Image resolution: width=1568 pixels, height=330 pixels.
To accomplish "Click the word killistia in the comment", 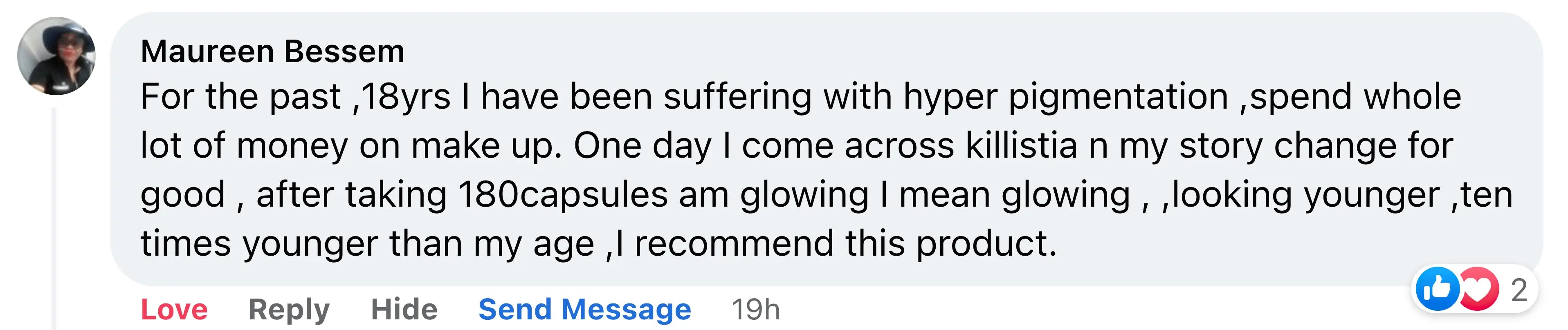I will tap(1021, 146).
